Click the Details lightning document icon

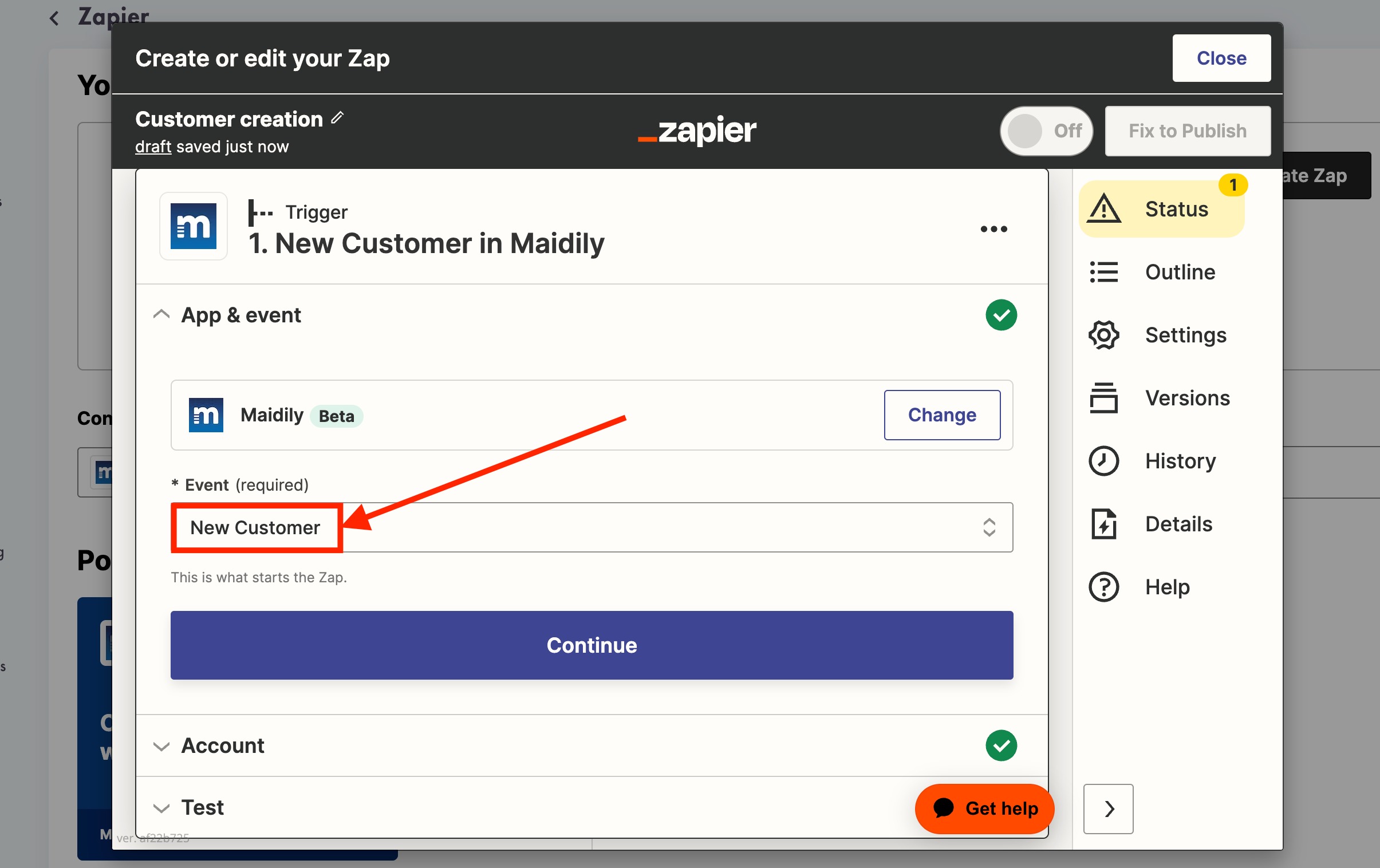[1104, 524]
